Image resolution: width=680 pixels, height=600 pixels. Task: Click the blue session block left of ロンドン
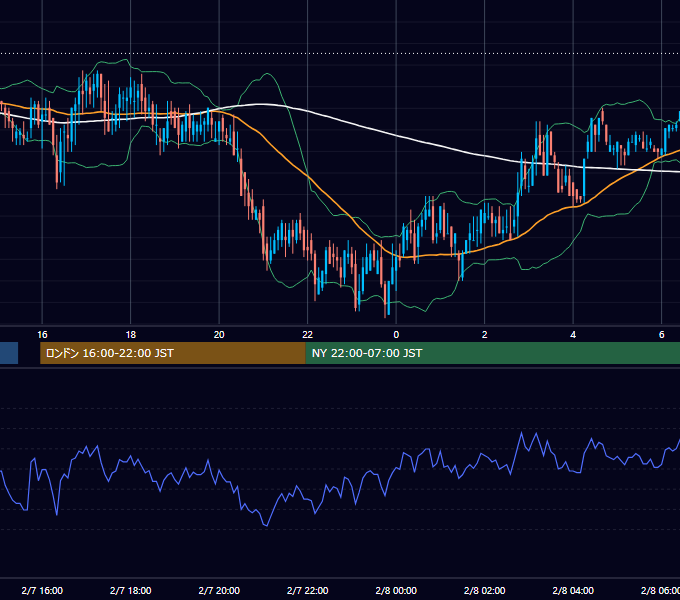click(9, 353)
